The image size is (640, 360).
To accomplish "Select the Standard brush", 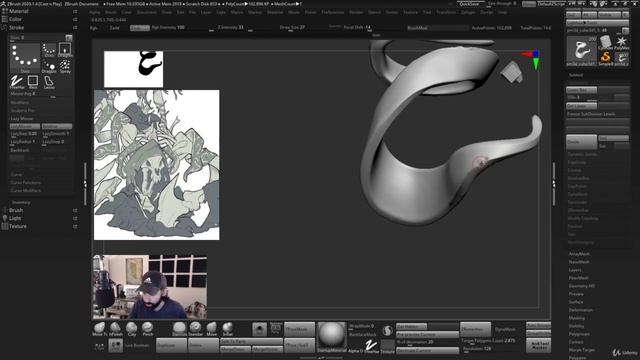I will click(x=196, y=329).
